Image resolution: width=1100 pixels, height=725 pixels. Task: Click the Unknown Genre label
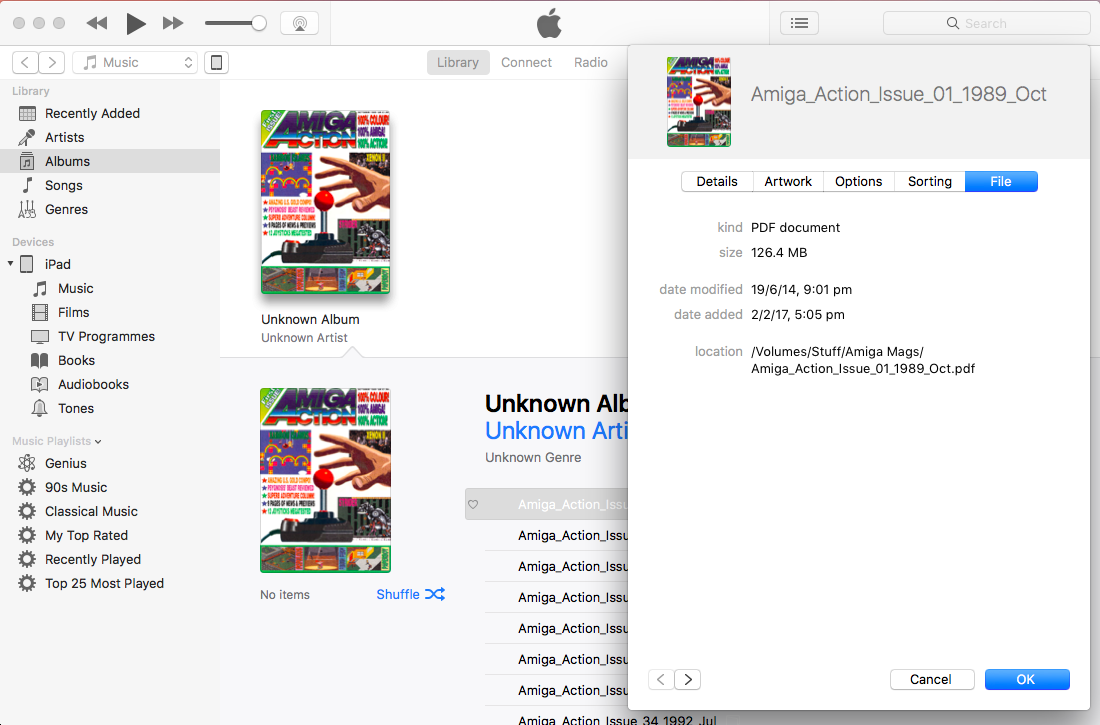533,458
